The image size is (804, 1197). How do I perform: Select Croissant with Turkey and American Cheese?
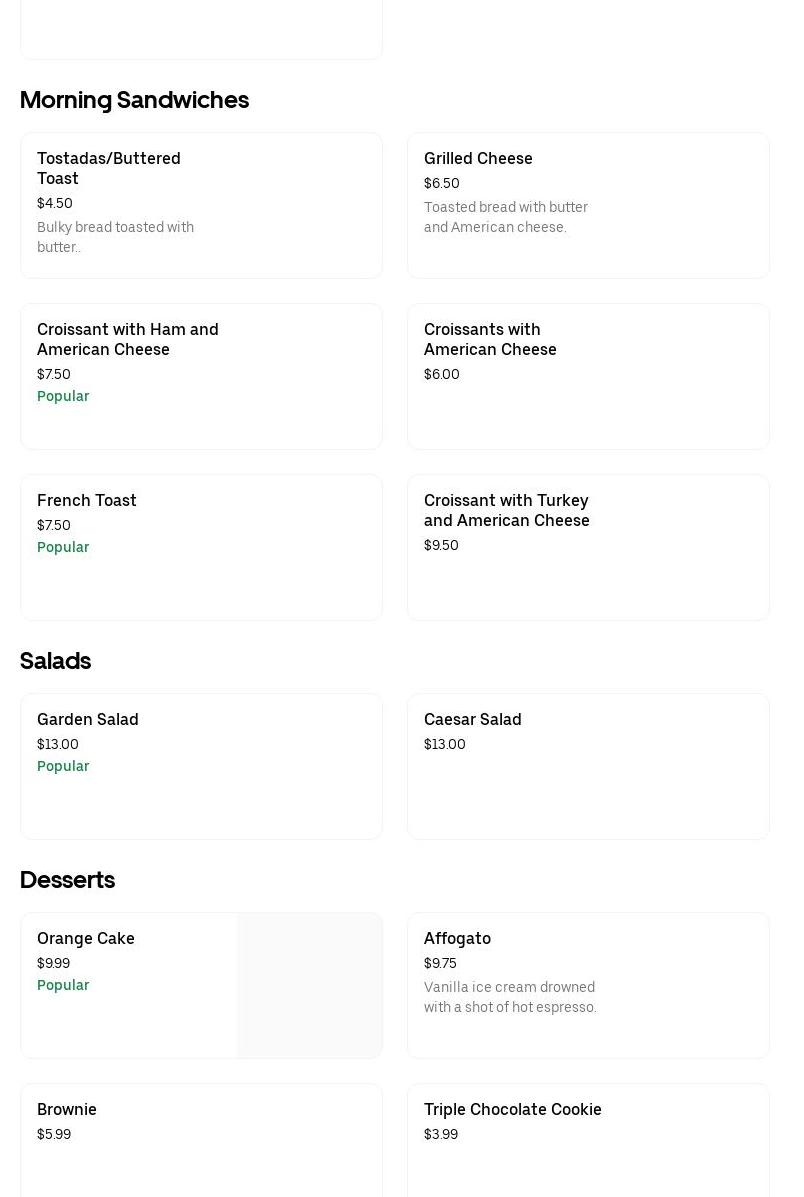pyautogui.click(x=506, y=510)
